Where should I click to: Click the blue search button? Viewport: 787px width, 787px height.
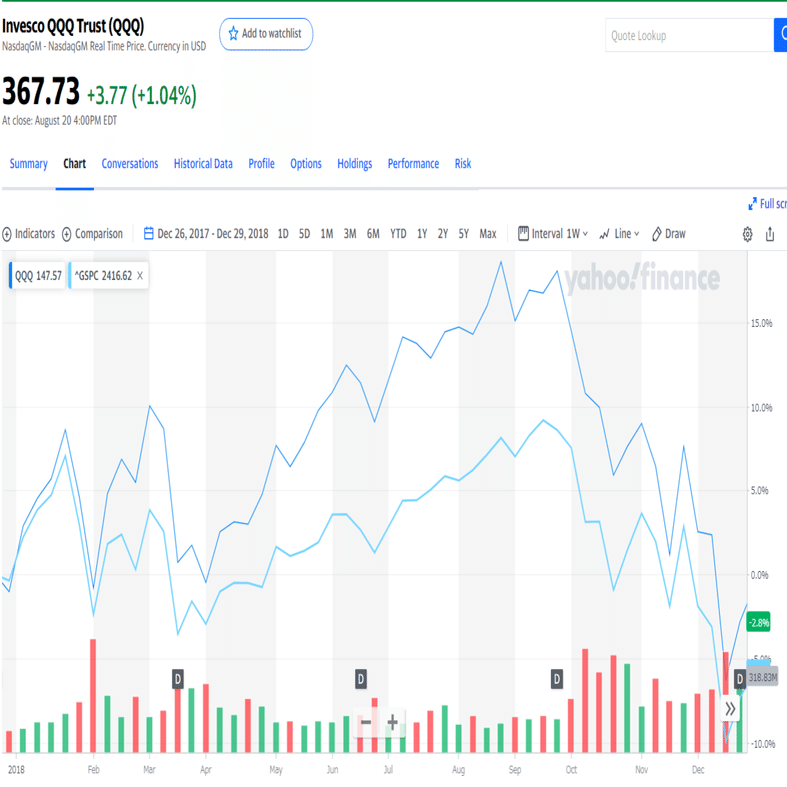click(780, 35)
